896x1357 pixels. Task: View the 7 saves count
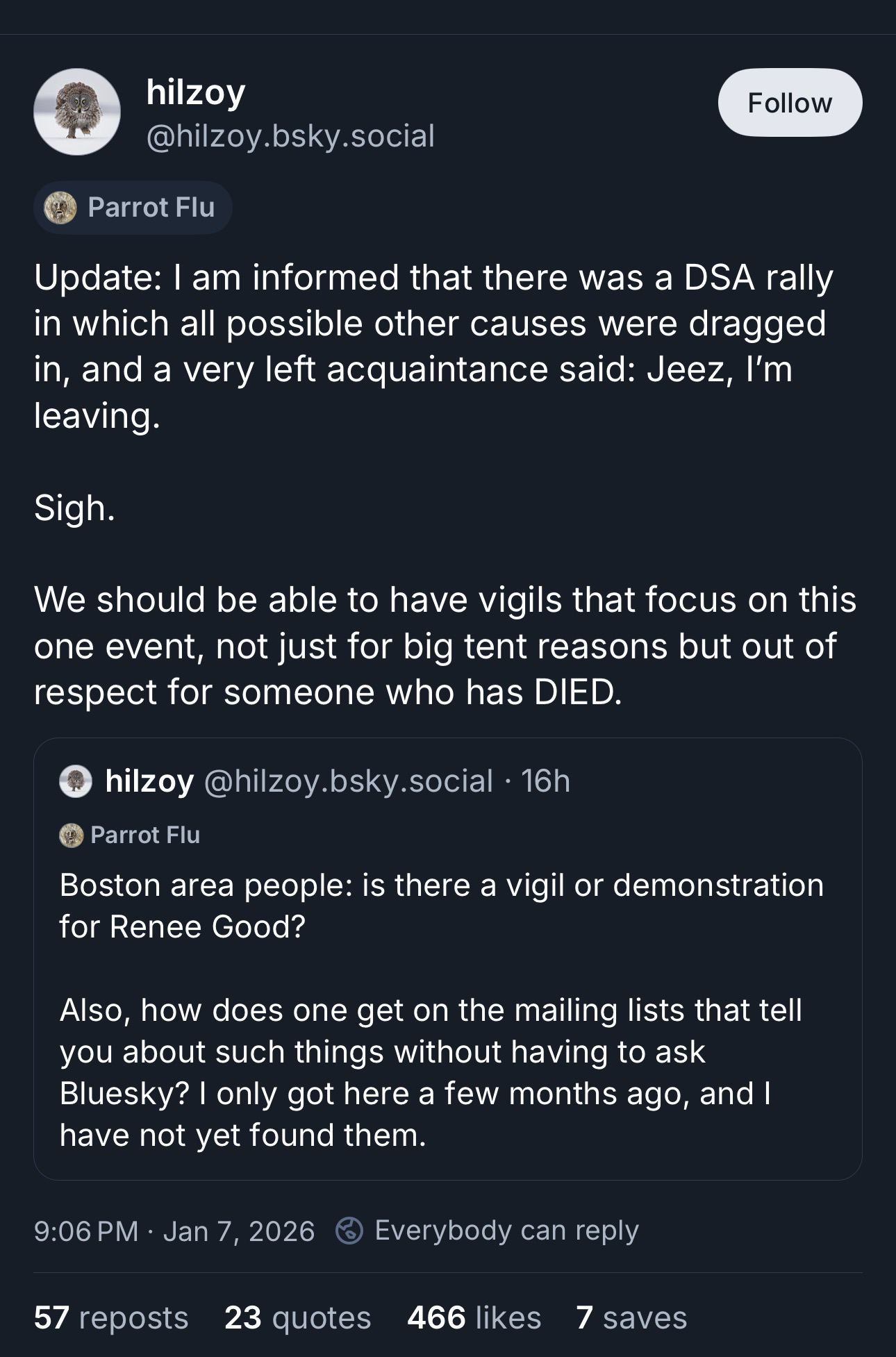pyautogui.click(x=631, y=1317)
